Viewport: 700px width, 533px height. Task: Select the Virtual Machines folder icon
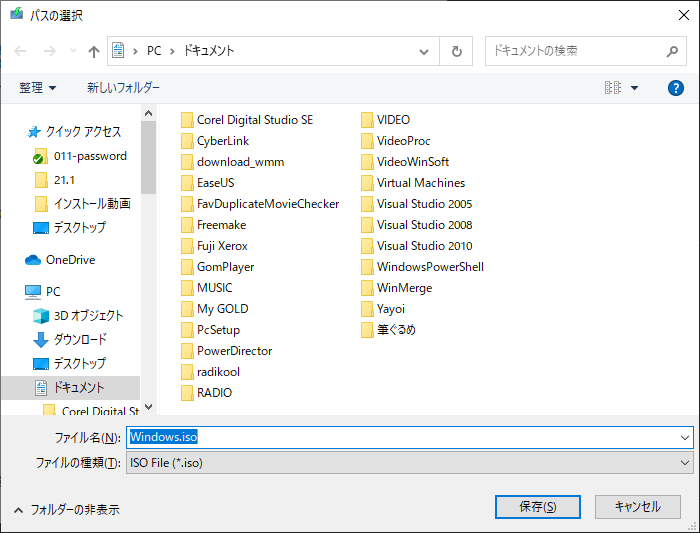pos(367,183)
